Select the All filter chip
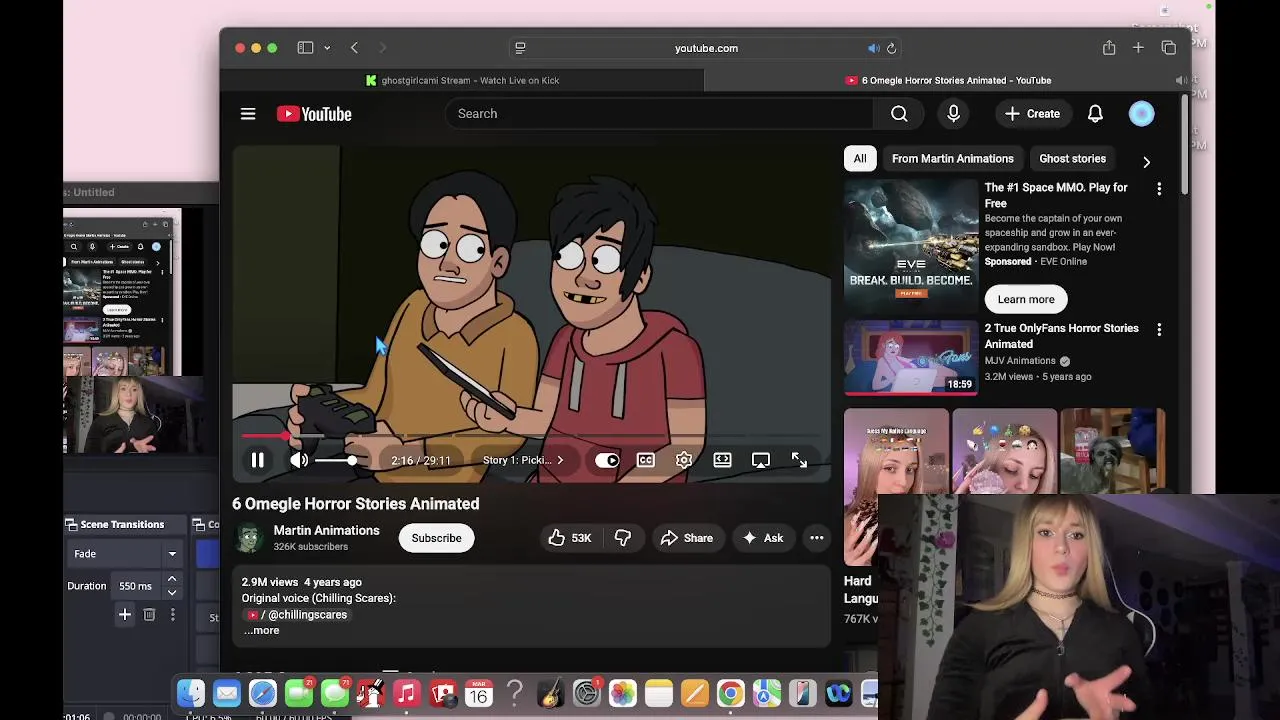 (860, 158)
